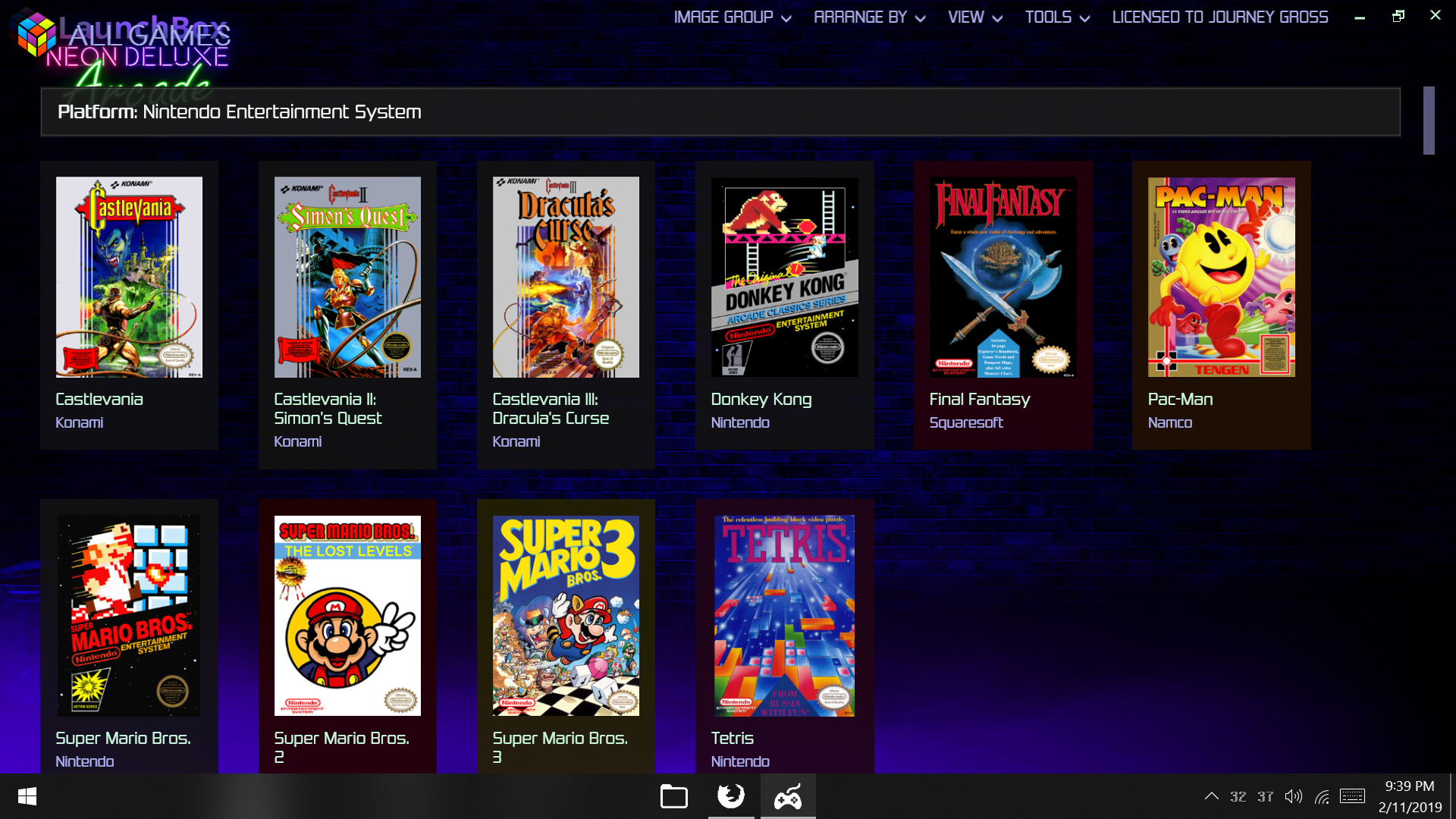Click the 32 temperature tray icon

point(1238,796)
